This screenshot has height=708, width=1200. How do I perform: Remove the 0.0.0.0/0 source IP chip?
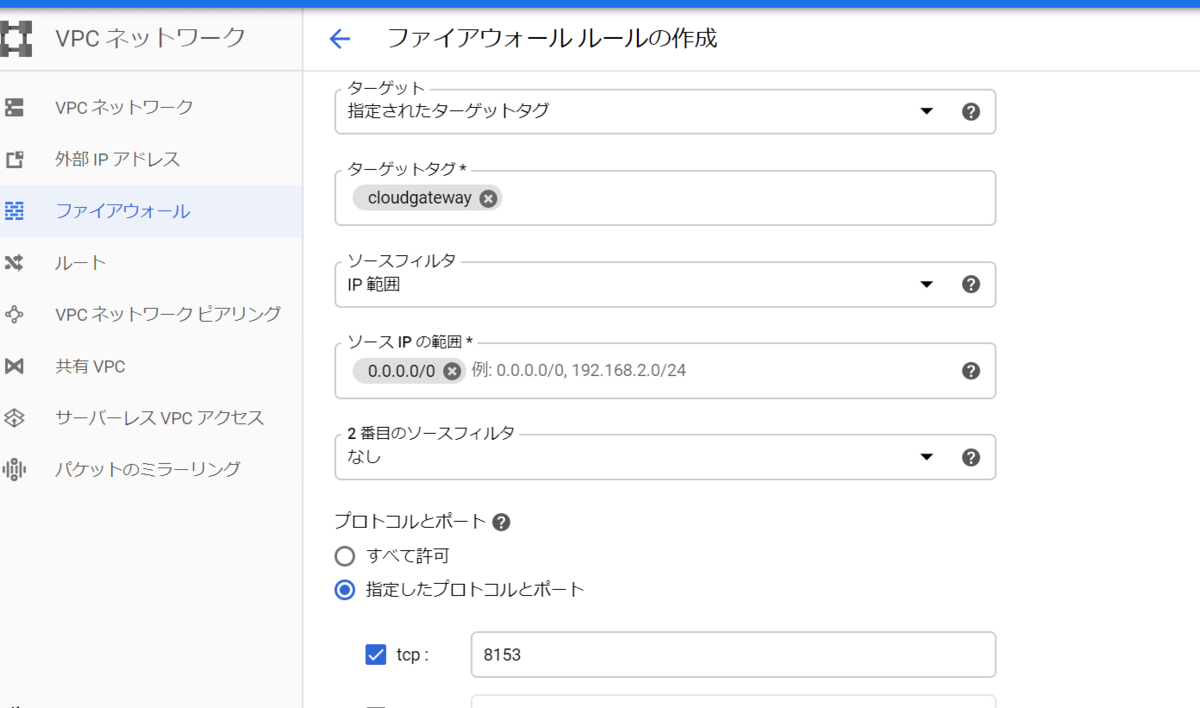coord(452,371)
